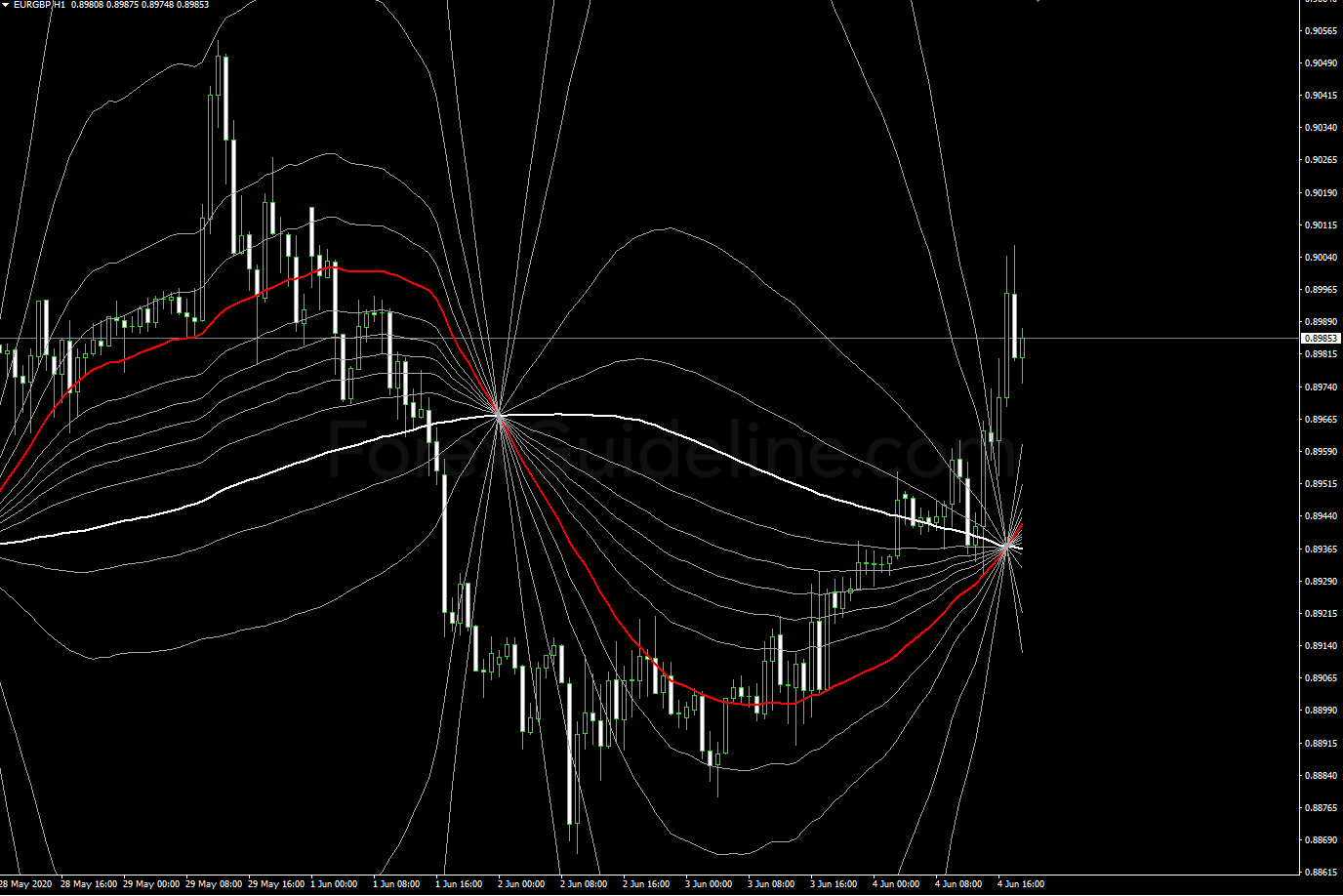Image resolution: width=1343 pixels, height=896 pixels.
Task: Click the 0.88990 price axis label
Action: 1322,711
